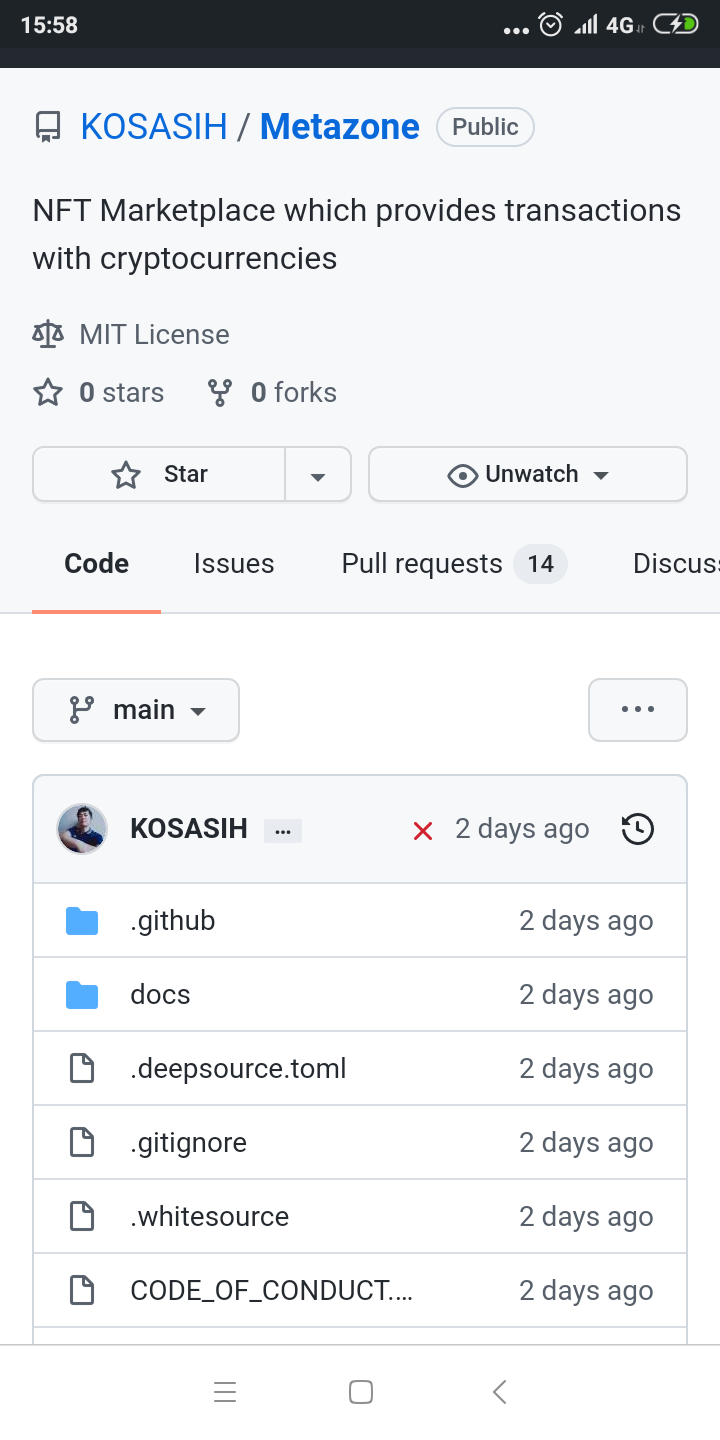View the 0 forks list
This screenshot has width=720, height=1440.
point(293,392)
